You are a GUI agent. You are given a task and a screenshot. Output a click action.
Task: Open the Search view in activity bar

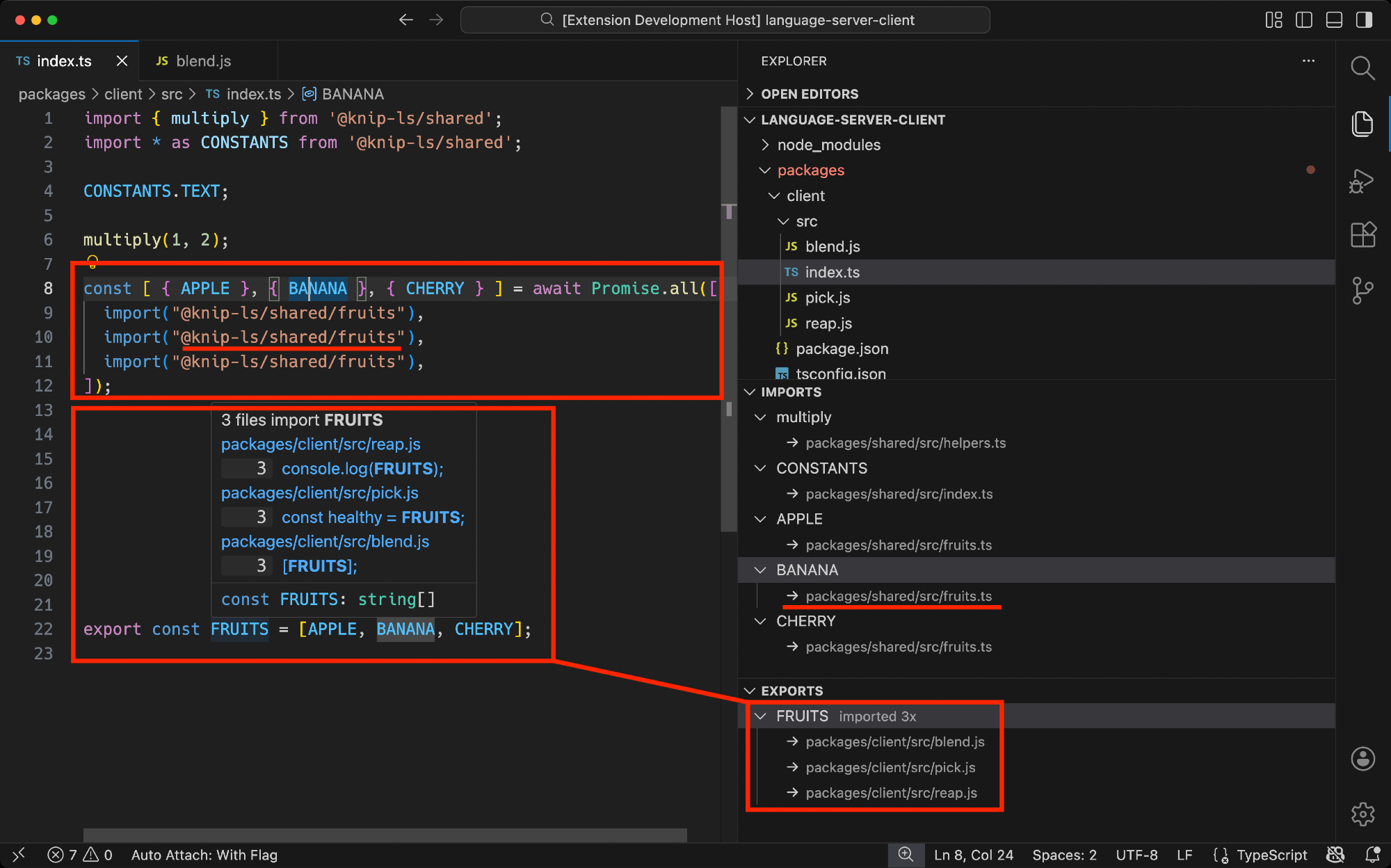coord(1362,68)
